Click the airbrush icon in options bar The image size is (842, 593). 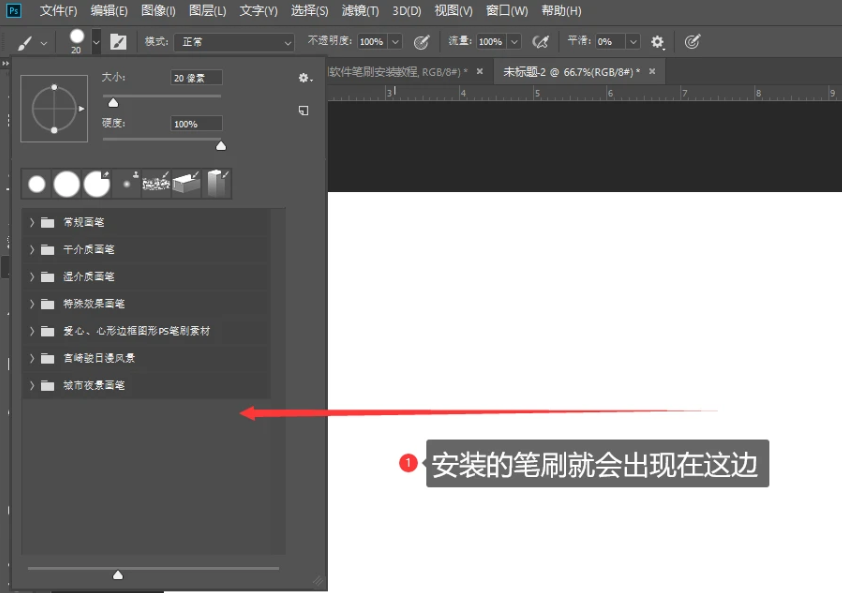541,42
